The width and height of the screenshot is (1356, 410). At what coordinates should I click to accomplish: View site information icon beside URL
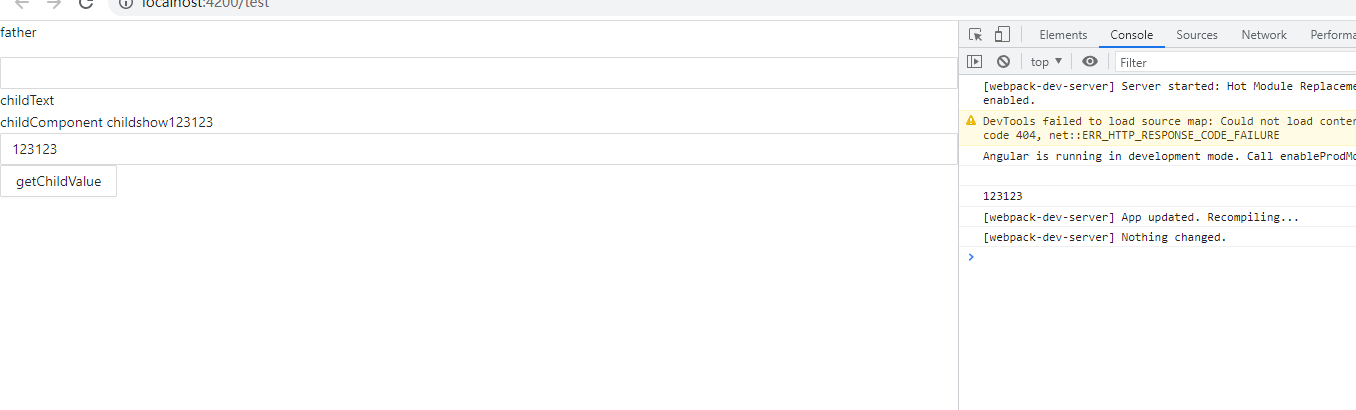point(125,4)
